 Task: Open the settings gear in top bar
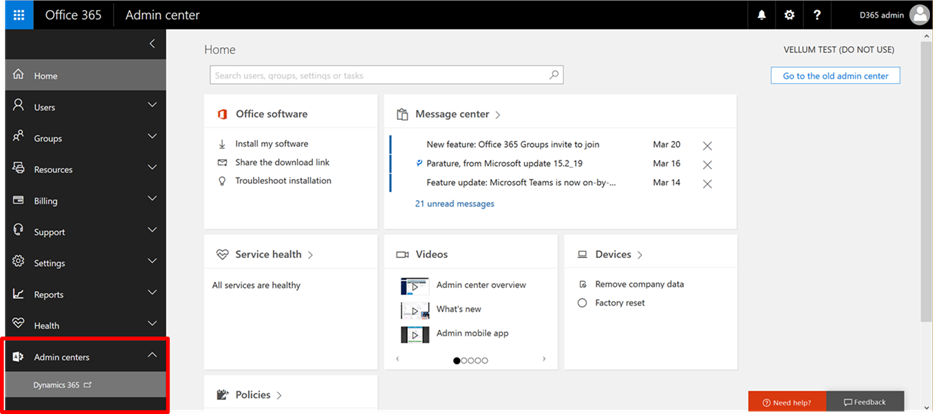[790, 15]
